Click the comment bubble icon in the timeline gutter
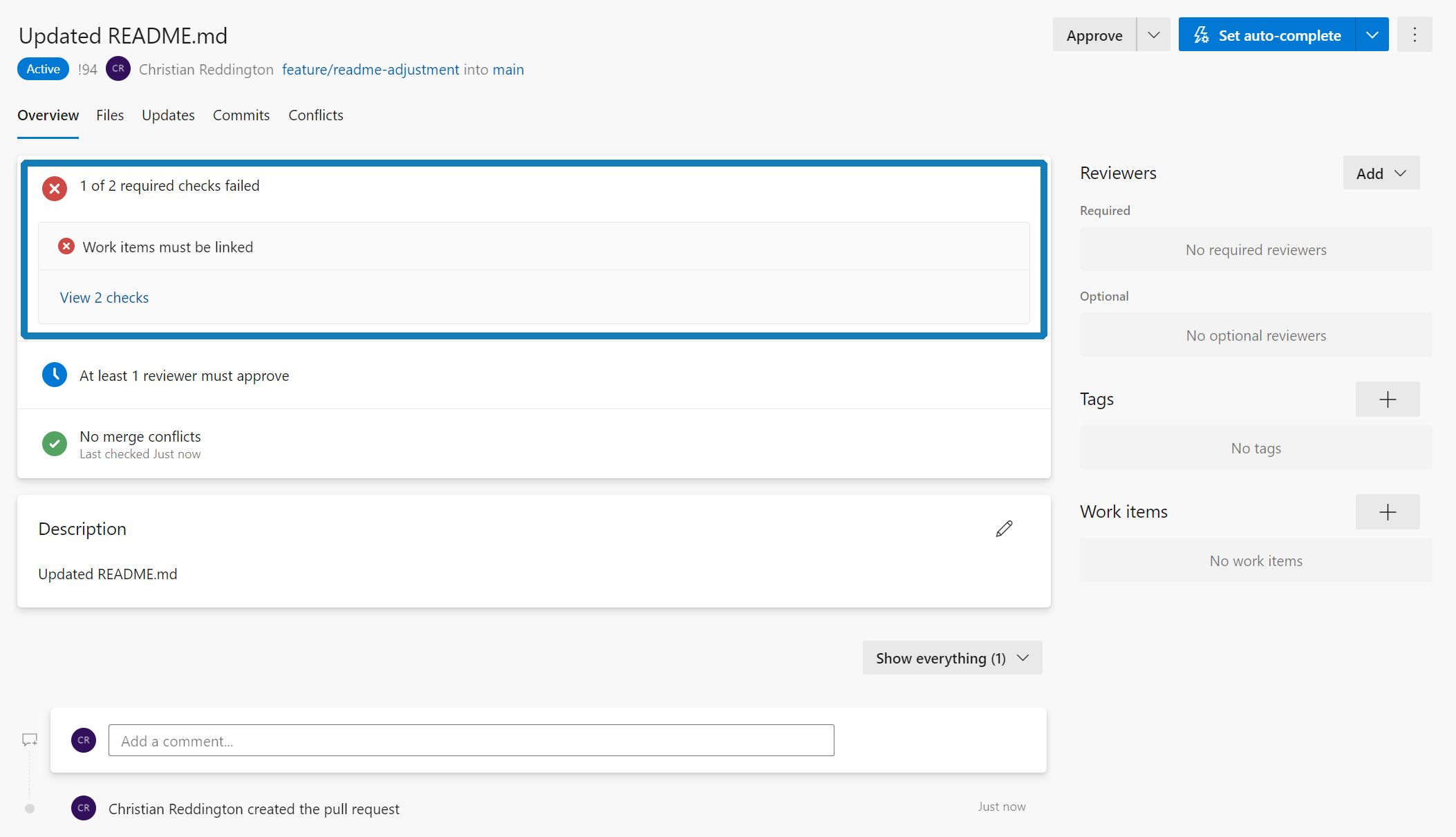 [29, 739]
